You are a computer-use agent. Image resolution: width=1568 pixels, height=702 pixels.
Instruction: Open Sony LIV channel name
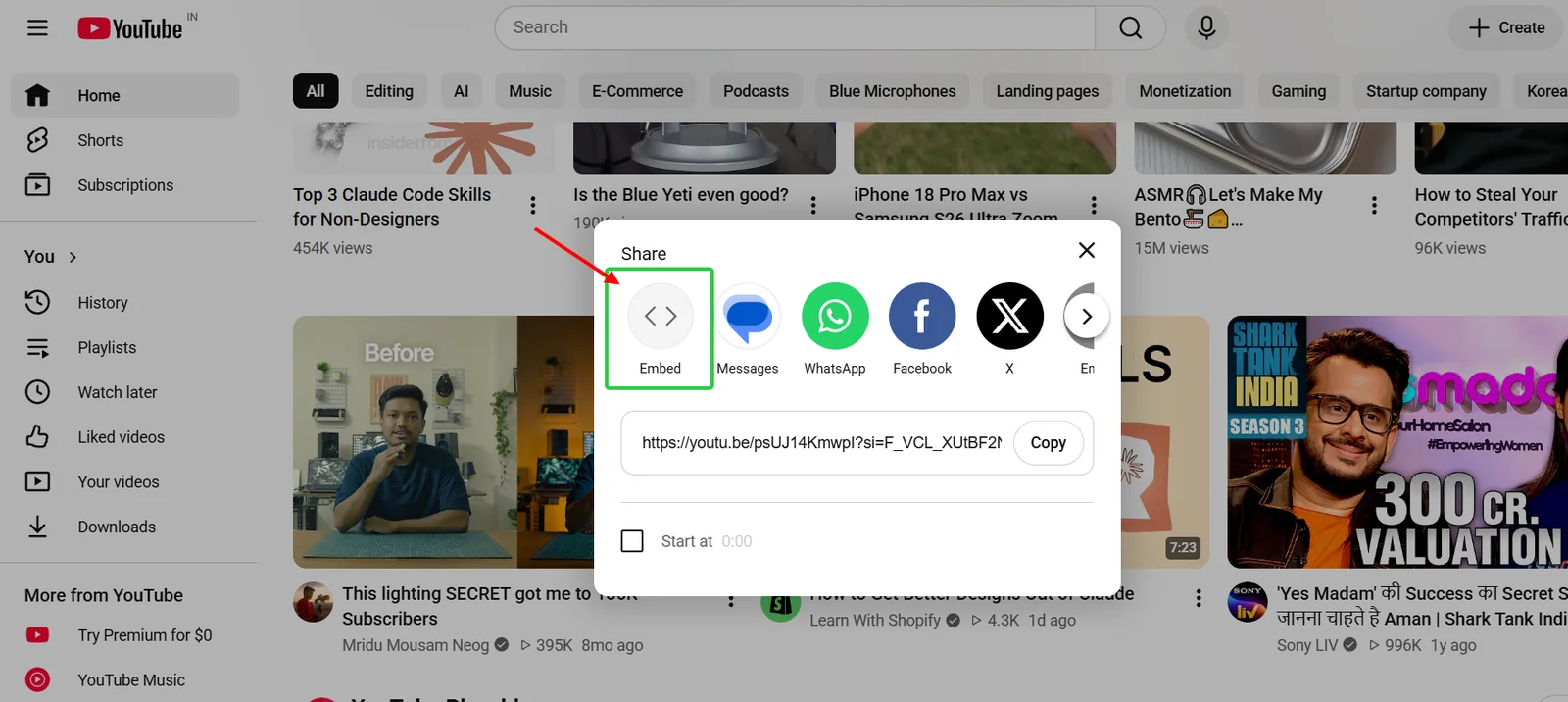[x=1307, y=645]
